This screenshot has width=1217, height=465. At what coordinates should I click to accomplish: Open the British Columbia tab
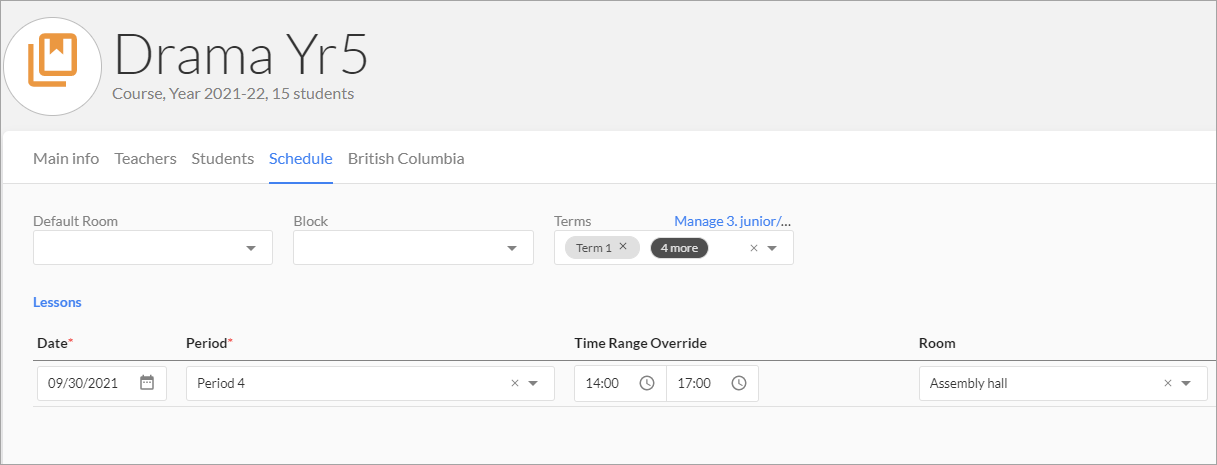(406, 159)
